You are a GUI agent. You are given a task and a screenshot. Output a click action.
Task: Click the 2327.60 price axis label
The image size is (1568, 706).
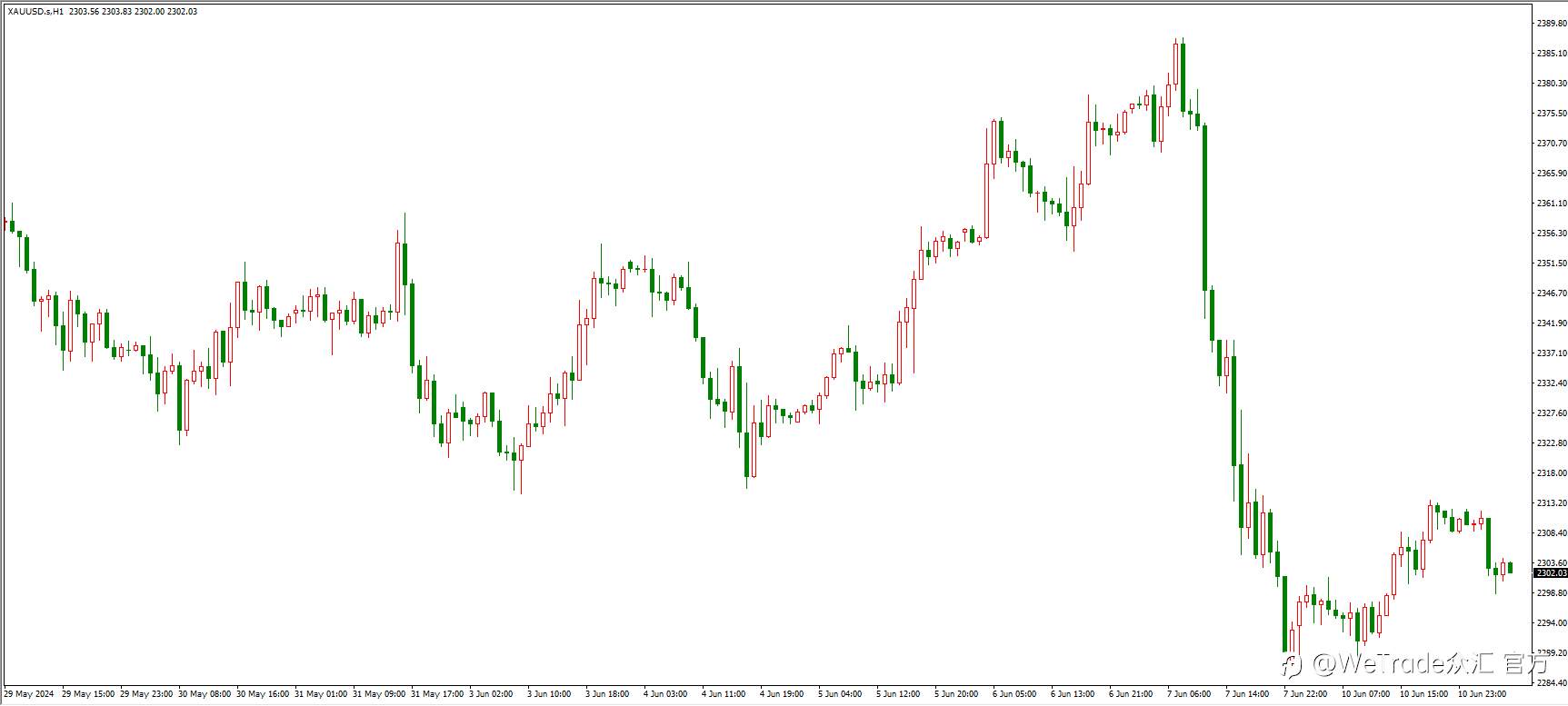coord(1551,413)
